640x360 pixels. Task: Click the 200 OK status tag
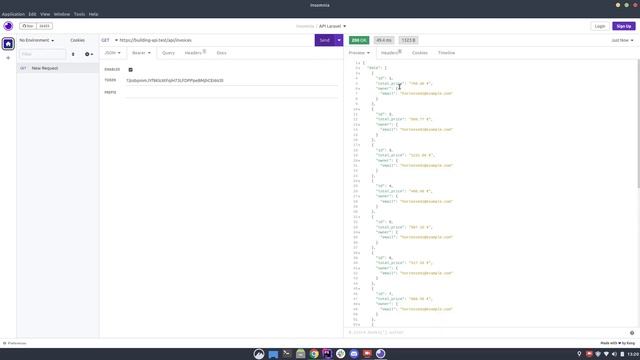pos(359,40)
